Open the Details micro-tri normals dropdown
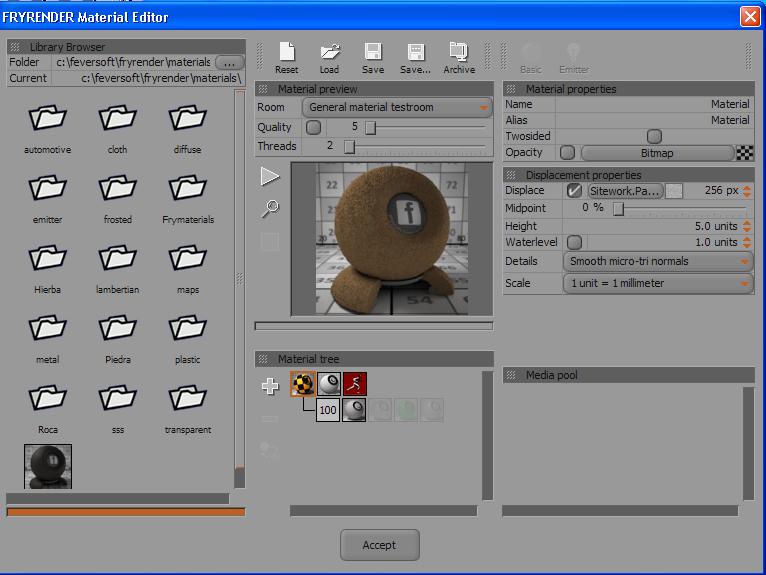The image size is (766, 575). [x=658, y=261]
